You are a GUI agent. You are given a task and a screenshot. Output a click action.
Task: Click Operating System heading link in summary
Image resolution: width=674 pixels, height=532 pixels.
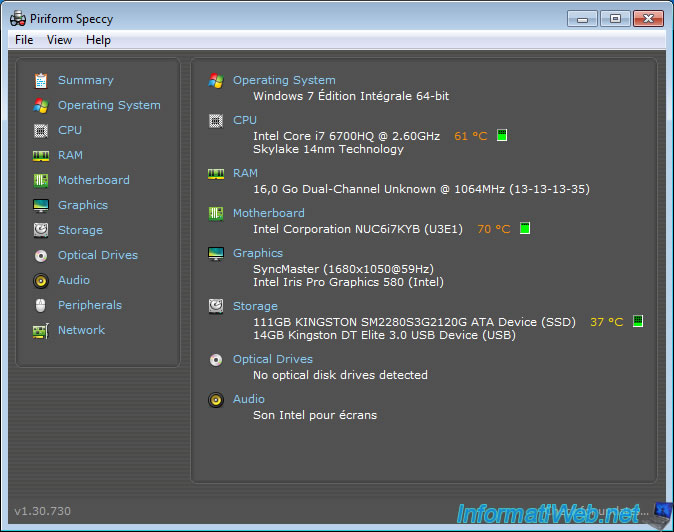click(284, 80)
